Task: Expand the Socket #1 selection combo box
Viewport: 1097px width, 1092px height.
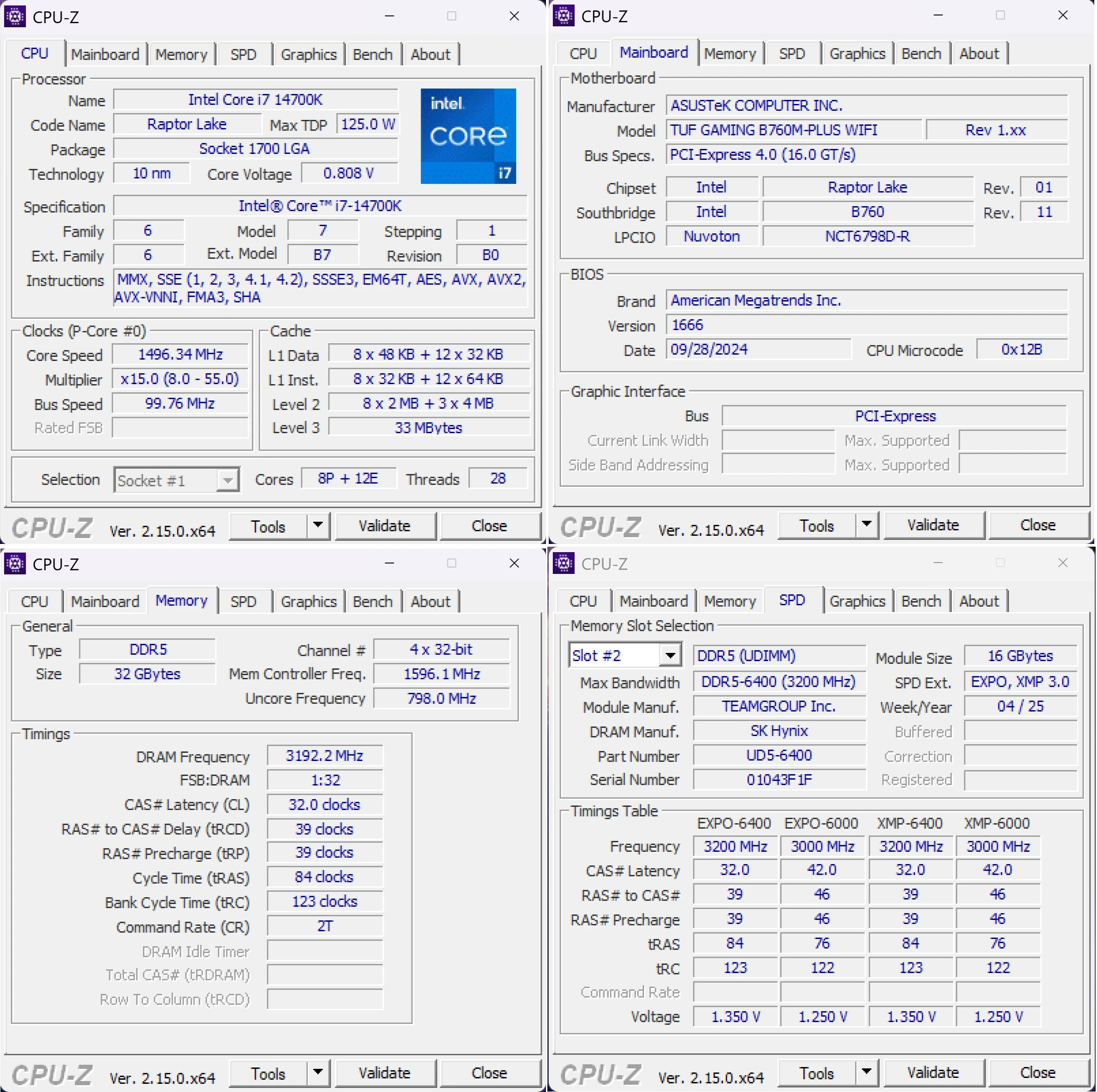Action: click(228, 481)
